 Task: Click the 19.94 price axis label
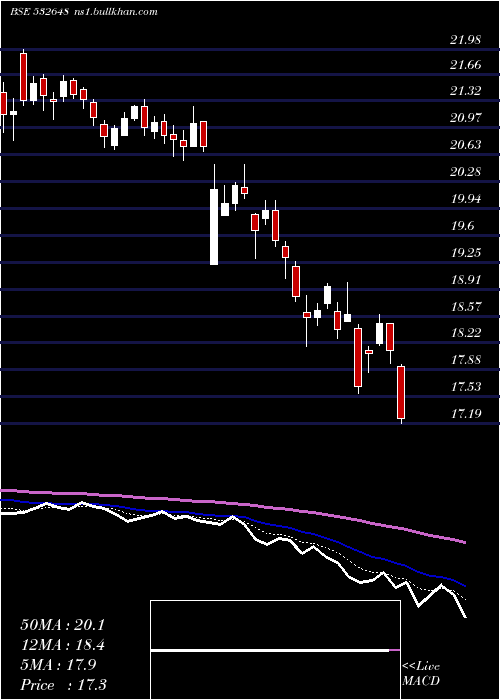[x=466, y=199]
